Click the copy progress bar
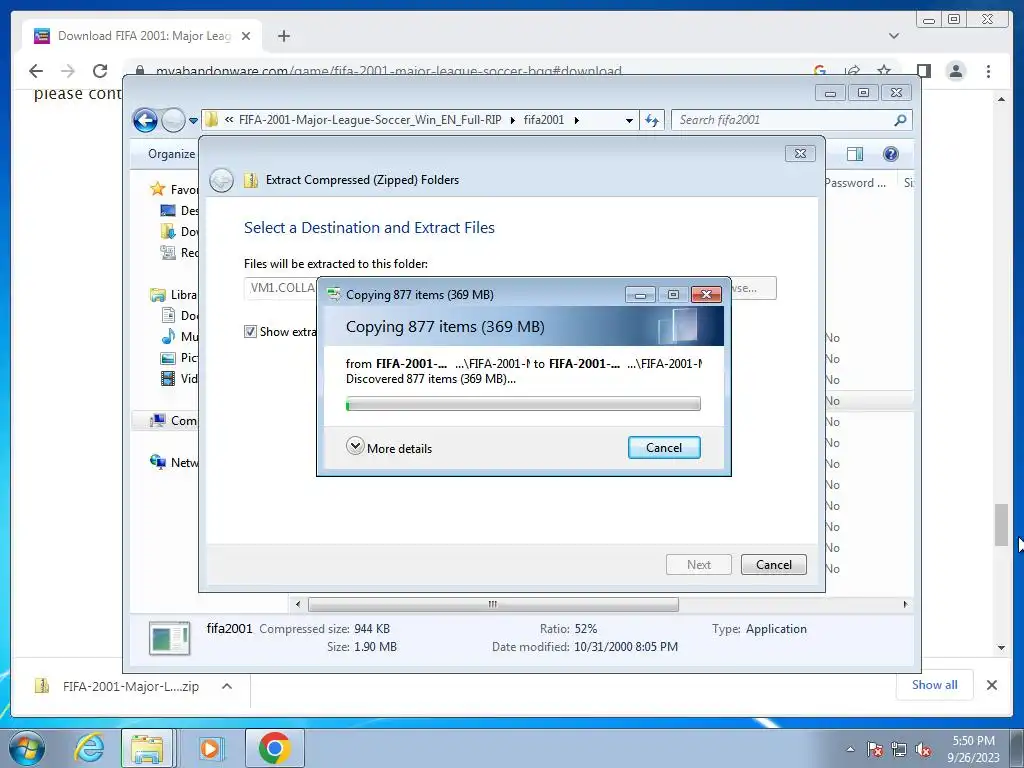Viewport: 1024px width, 768px height. click(522, 404)
